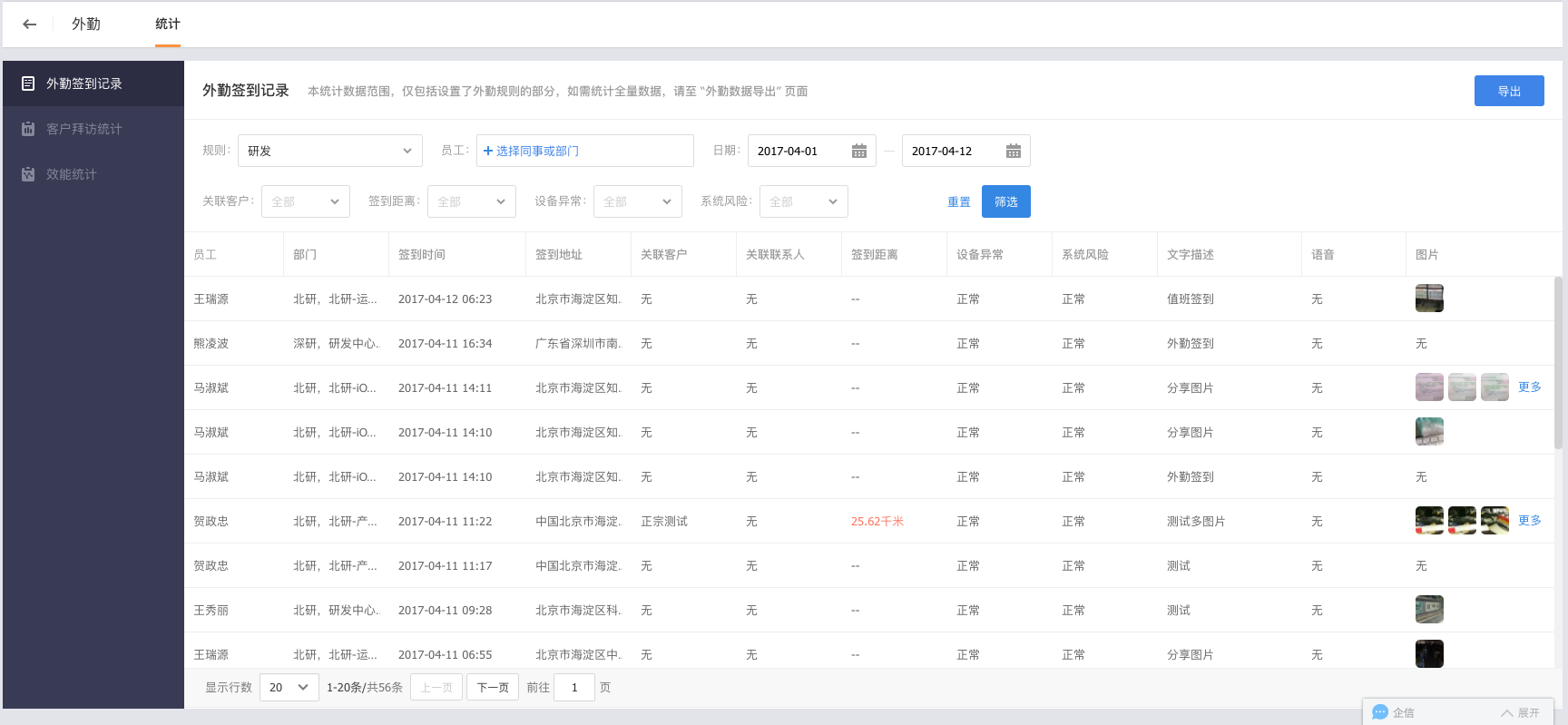
Task: Open second thumbnail in 贺政忠 11:22 row
Action: (1462, 521)
